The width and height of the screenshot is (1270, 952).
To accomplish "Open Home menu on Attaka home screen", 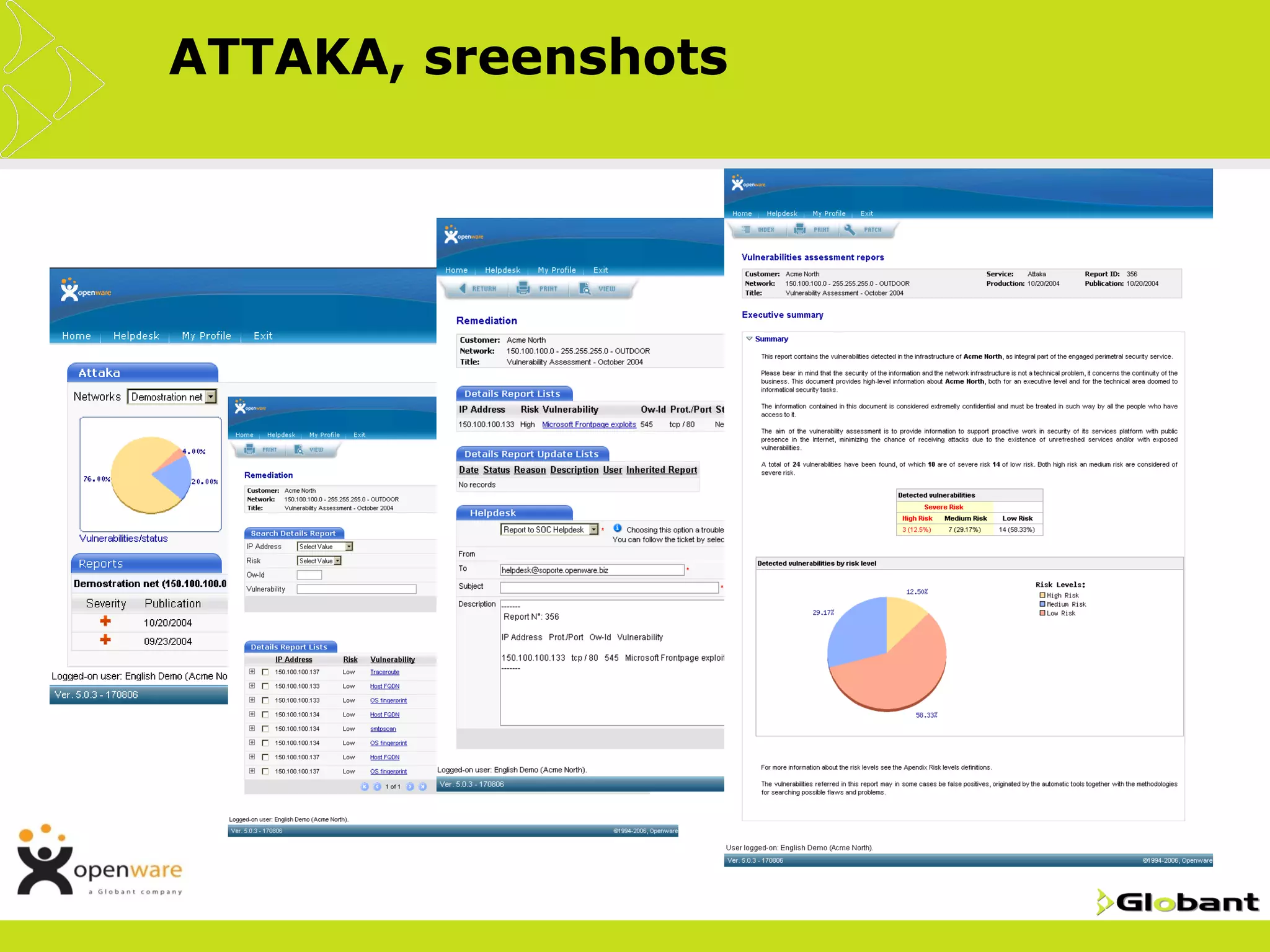I will (x=76, y=336).
